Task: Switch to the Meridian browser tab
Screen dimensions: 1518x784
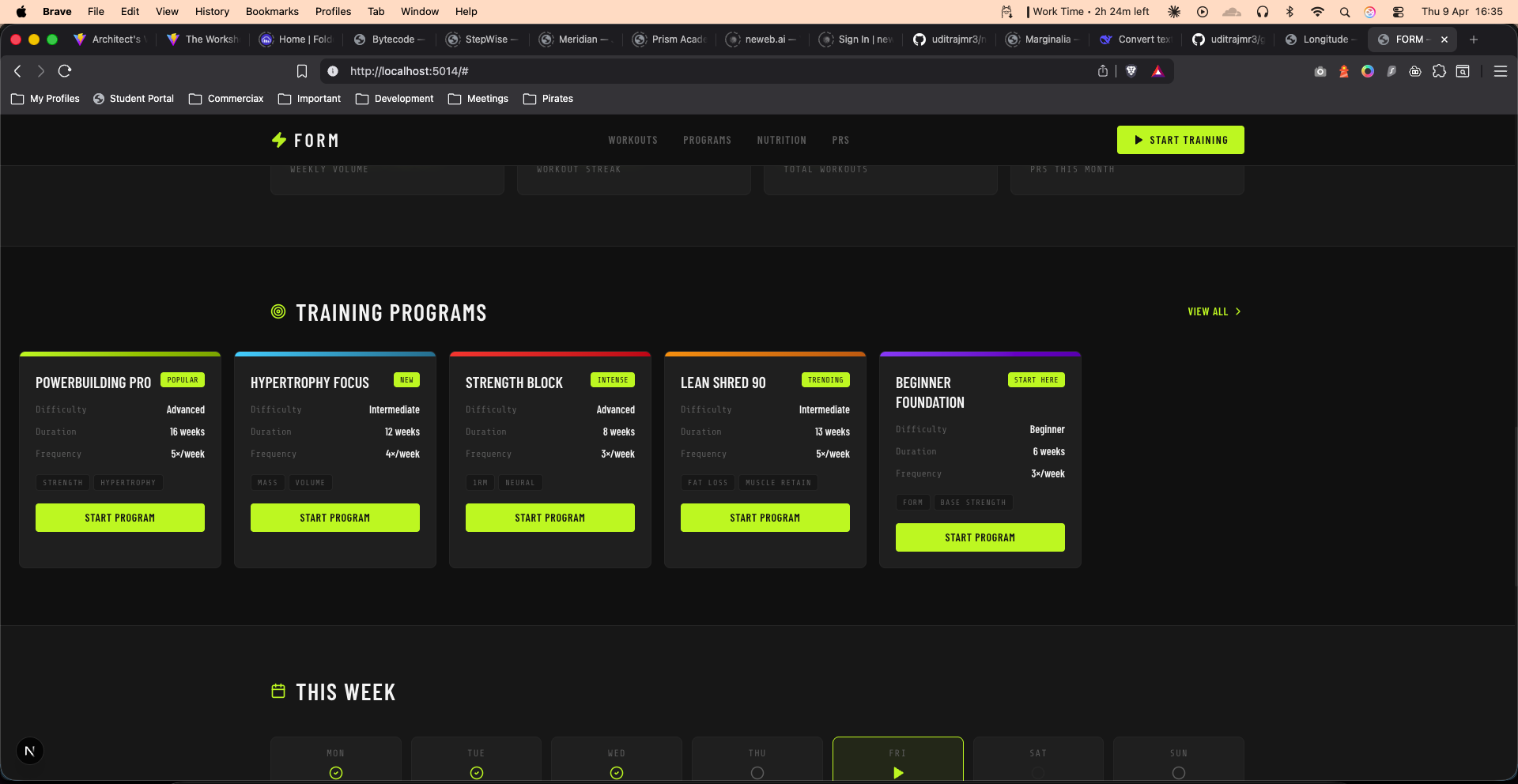Action: (577, 40)
